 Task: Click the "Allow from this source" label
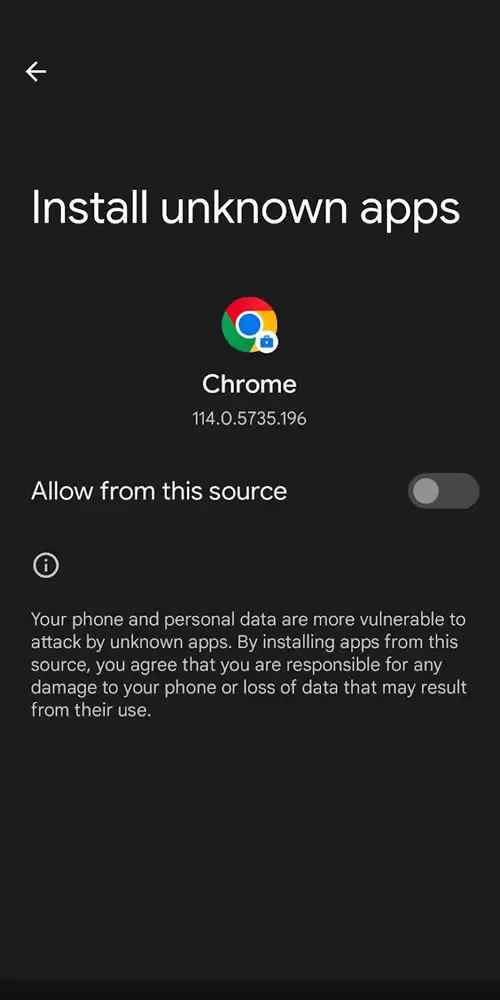pos(159,491)
